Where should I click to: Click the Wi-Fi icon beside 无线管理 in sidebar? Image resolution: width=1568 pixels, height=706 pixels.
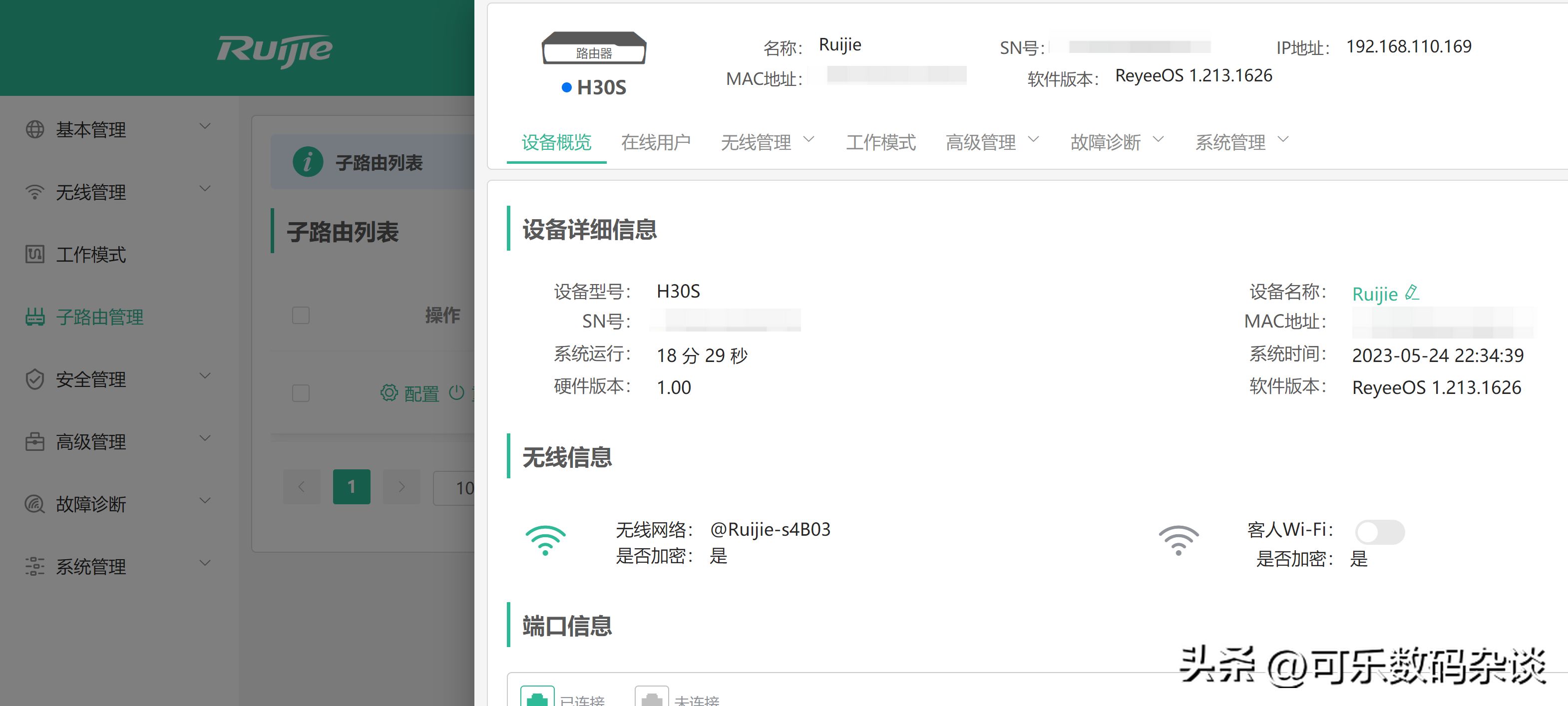34,192
